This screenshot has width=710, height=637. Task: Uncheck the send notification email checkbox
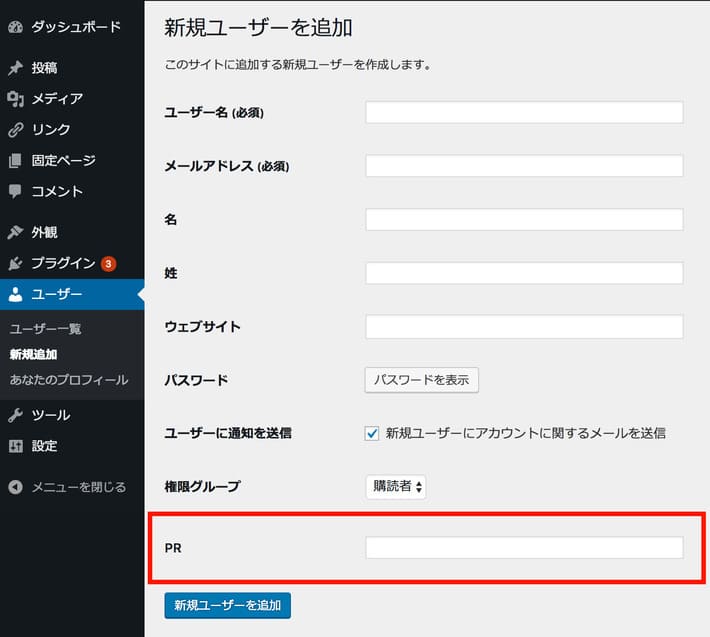(373, 433)
